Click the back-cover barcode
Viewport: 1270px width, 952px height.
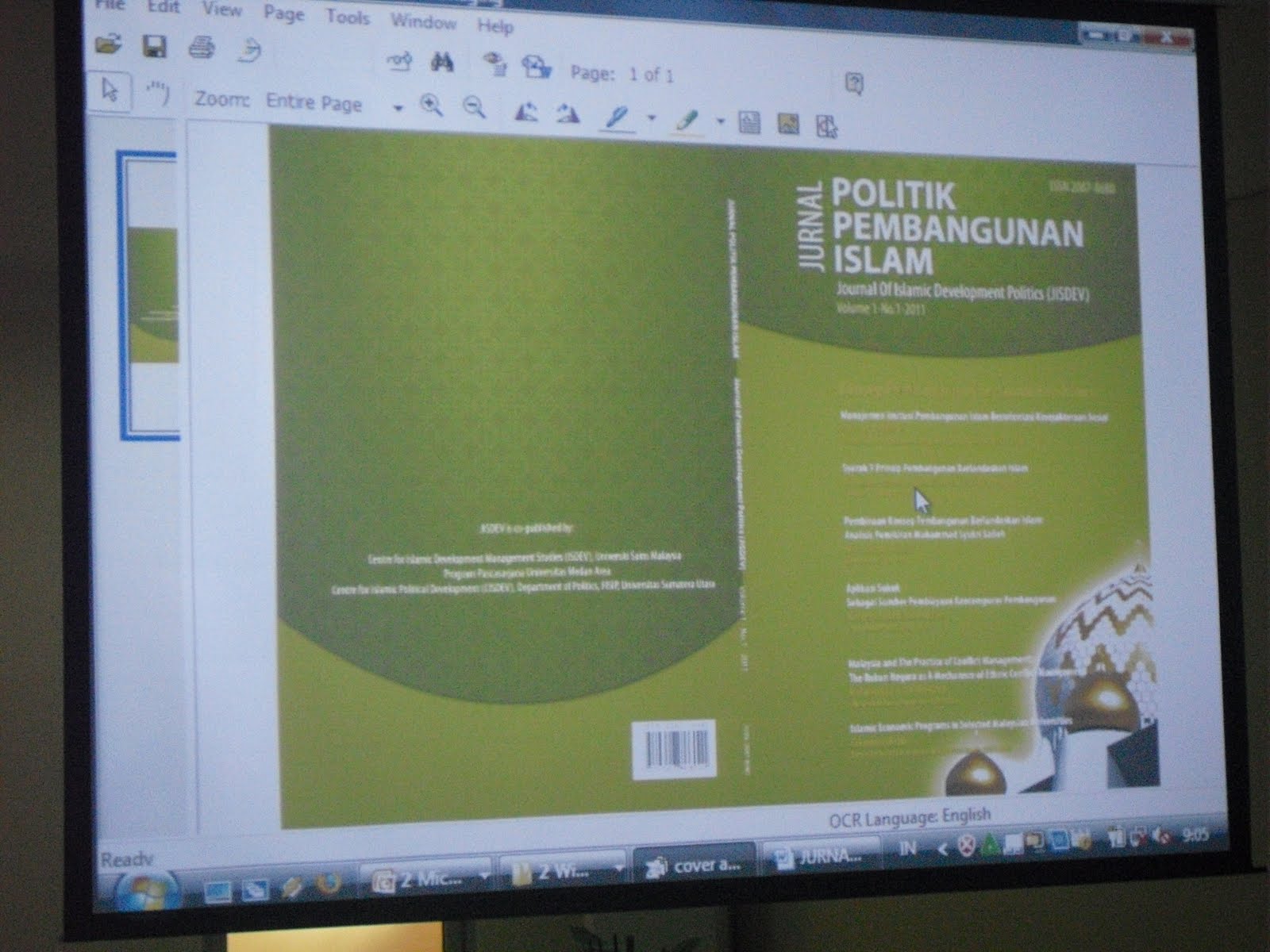click(x=675, y=749)
